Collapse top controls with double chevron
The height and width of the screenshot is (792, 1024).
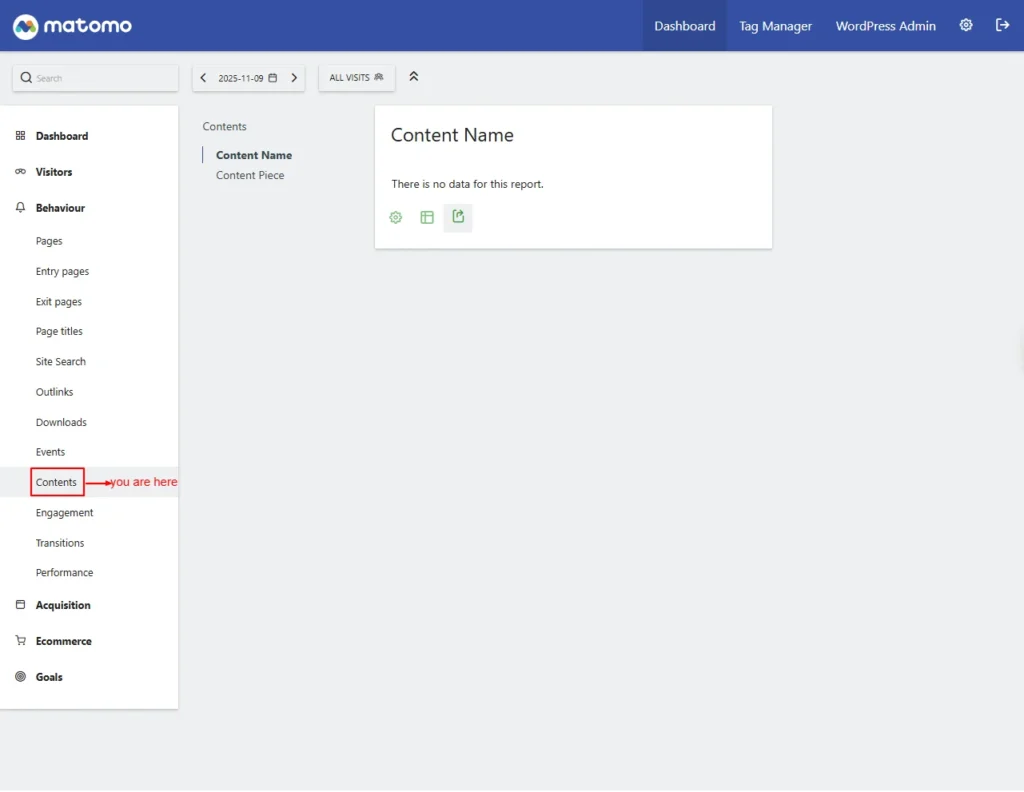[x=414, y=77]
